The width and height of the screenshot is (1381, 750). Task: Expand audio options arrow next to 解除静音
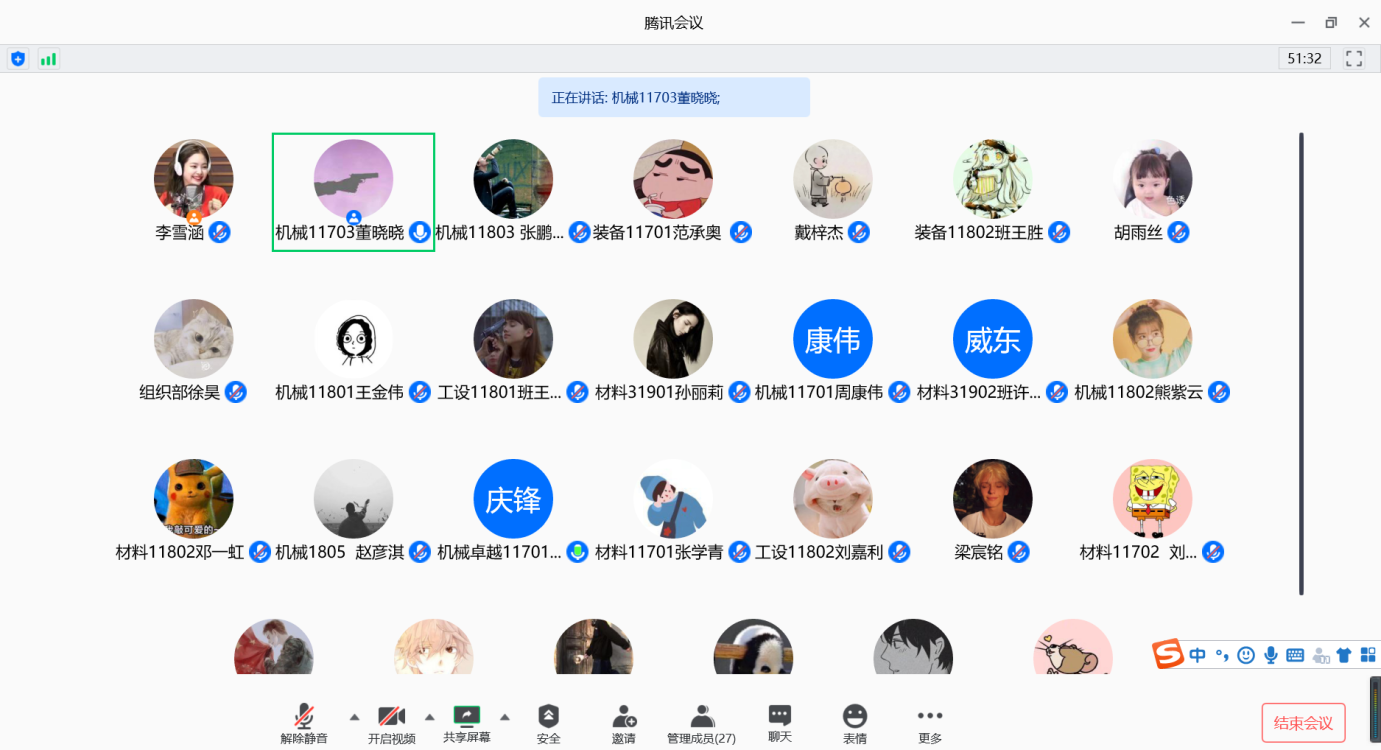pos(354,716)
